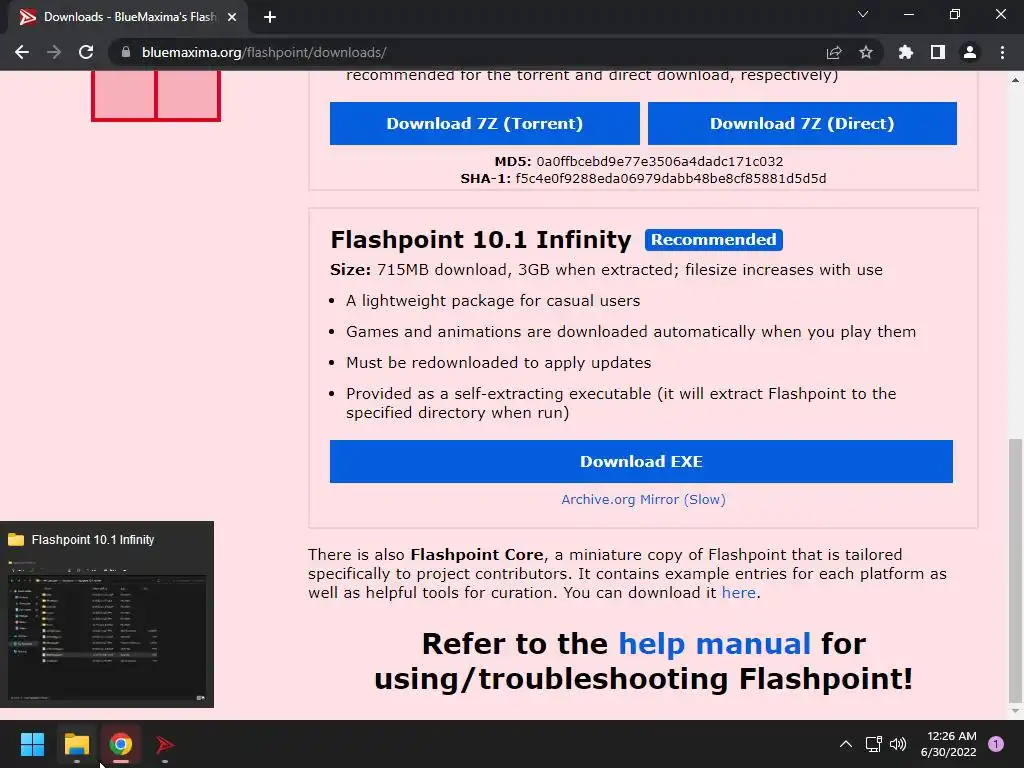Click the browser forward arrow
The height and width of the screenshot is (768, 1024).
[54, 52]
